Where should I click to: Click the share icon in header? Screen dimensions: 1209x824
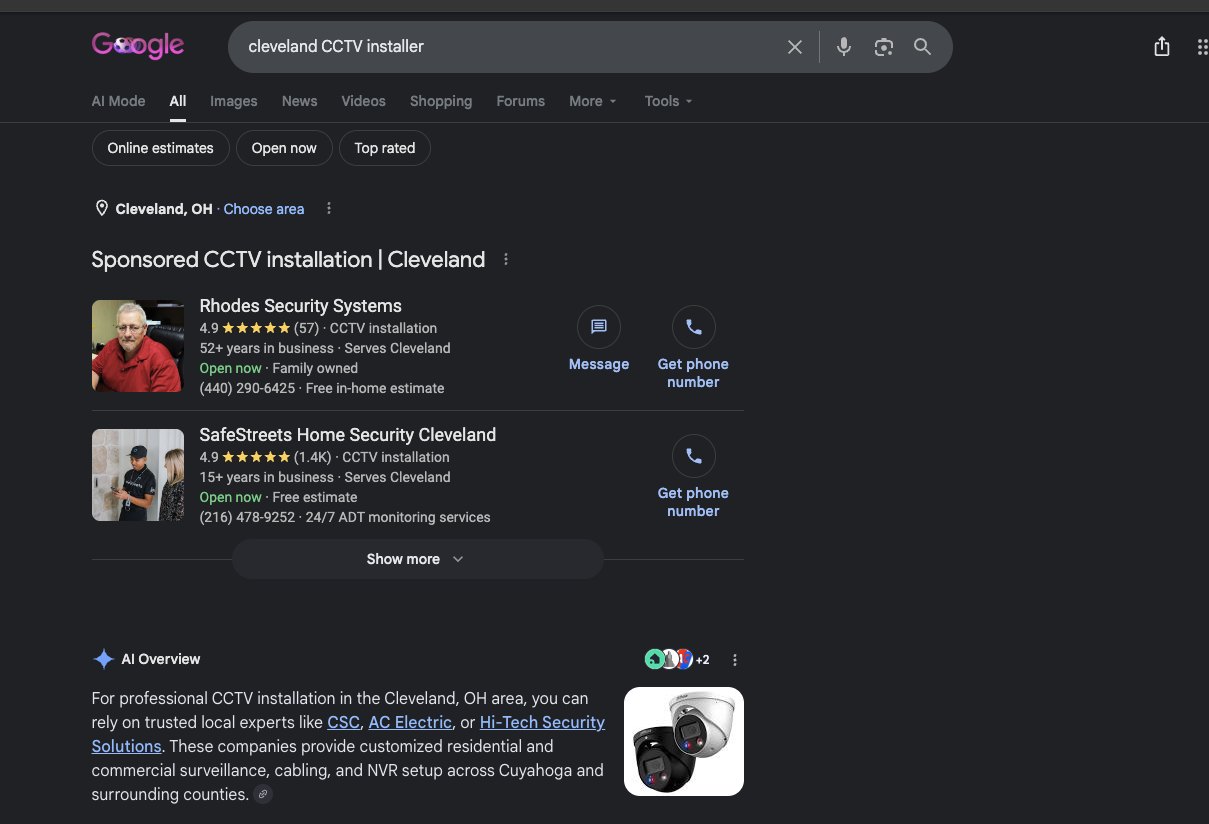click(1162, 47)
